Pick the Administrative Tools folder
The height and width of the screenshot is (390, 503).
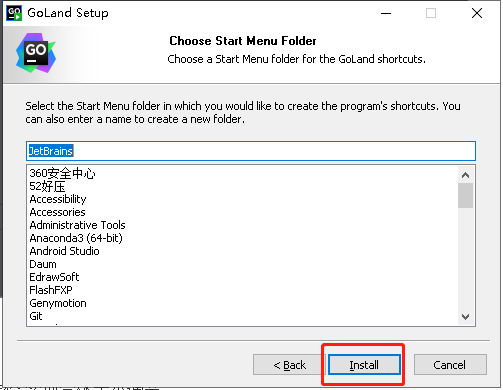[x=77, y=225]
